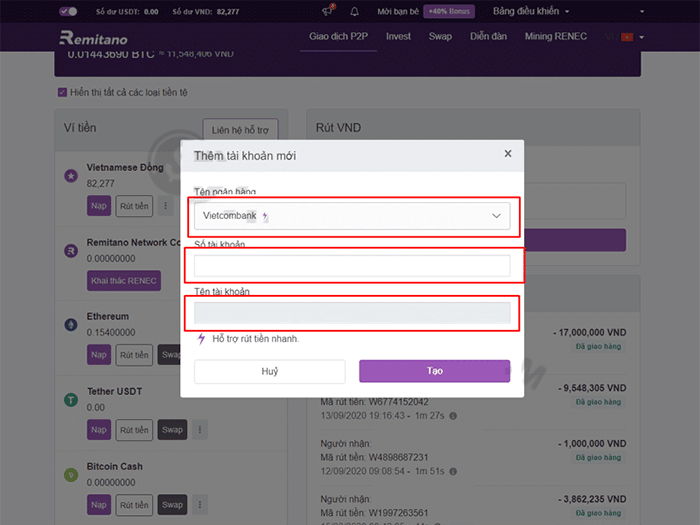Click Rút tiền for Vietnamese Đồng
Screen dimensions: 700x525
coord(134,206)
